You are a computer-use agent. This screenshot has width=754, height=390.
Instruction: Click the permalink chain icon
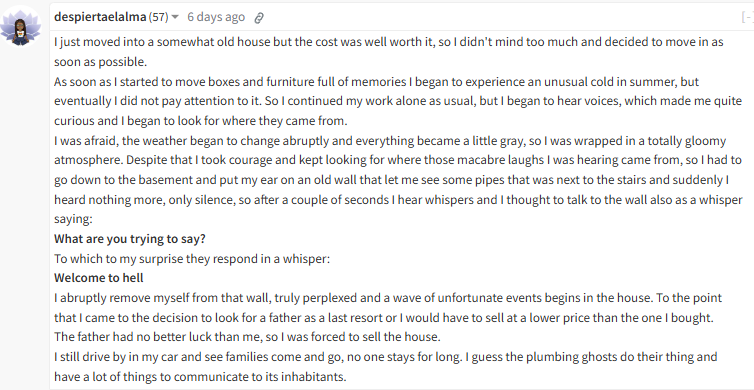[x=259, y=18]
